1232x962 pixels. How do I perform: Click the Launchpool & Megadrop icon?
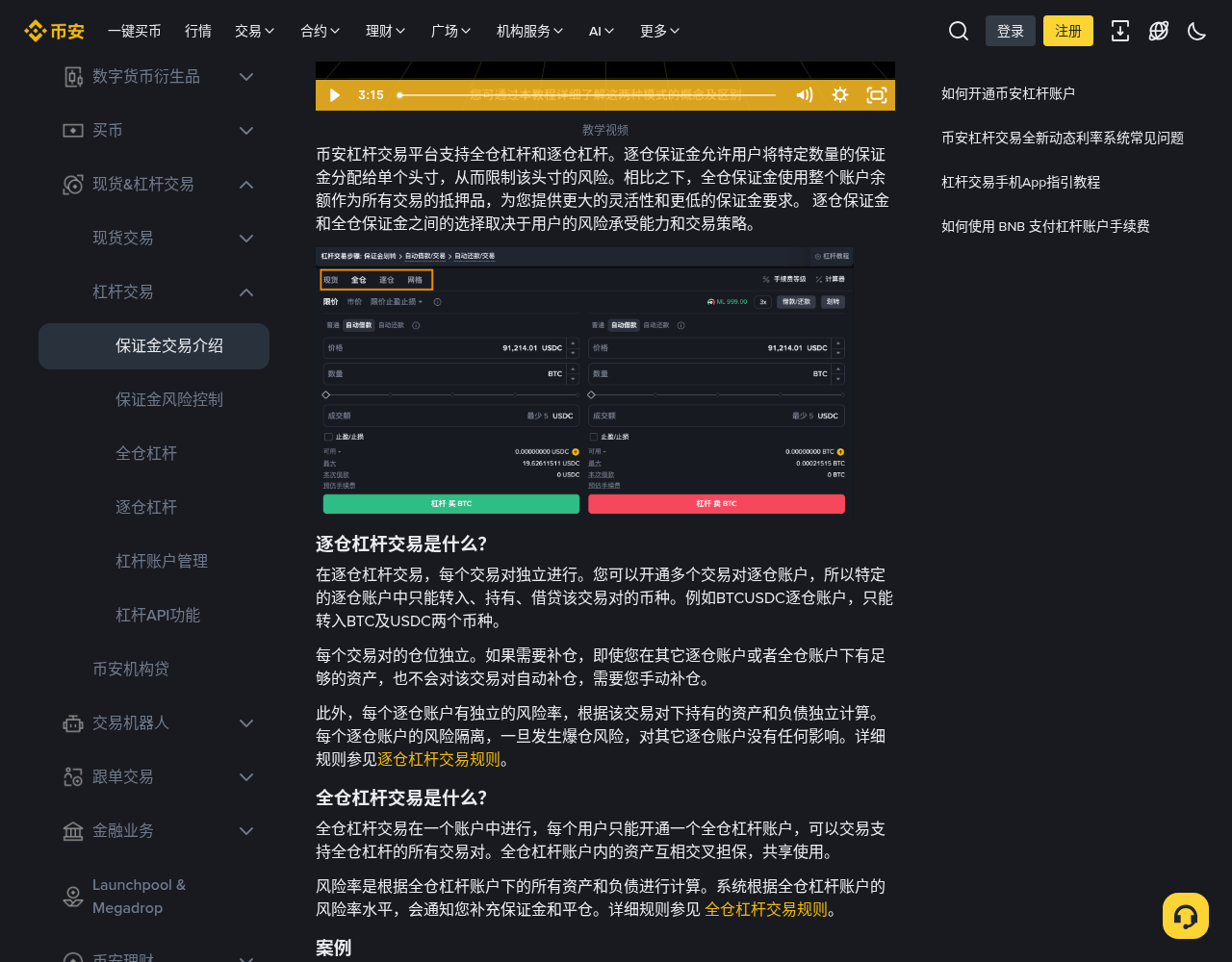(73, 897)
